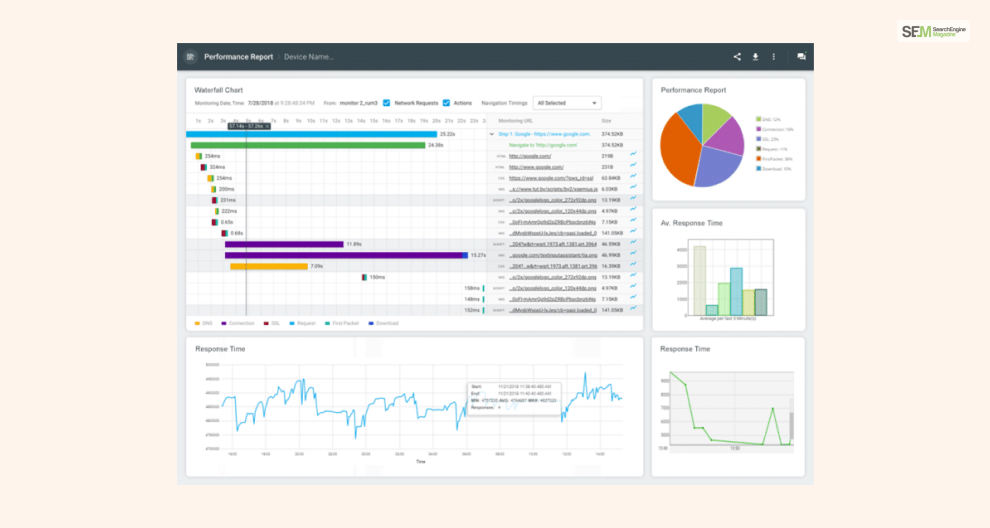Select the yellow 7.09s DNS bar
The height and width of the screenshot is (528, 990).
[x=269, y=267]
